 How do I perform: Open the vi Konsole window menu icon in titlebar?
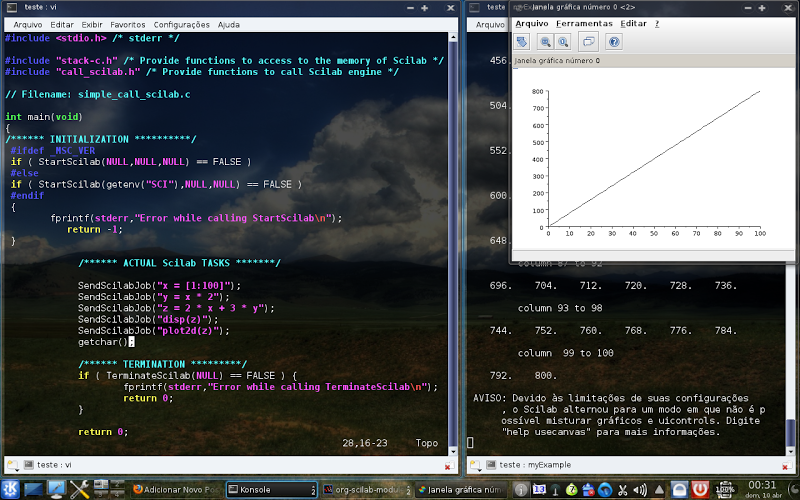tap(12, 7)
